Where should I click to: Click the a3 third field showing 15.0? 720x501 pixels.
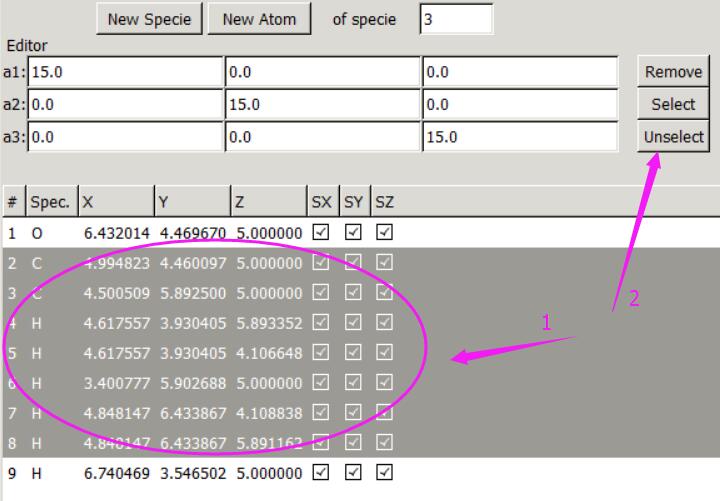(x=520, y=137)
